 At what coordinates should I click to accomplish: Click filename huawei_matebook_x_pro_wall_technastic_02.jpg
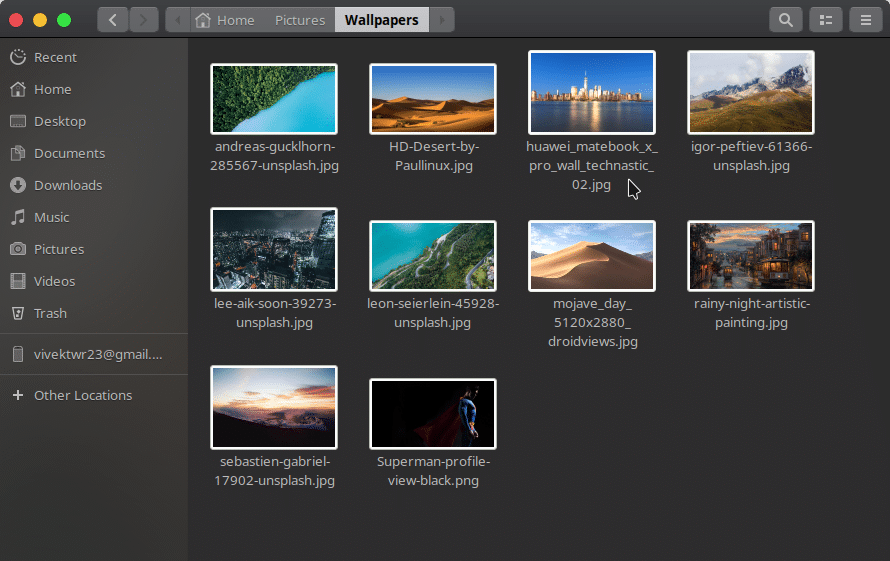(x=592, y=165)
